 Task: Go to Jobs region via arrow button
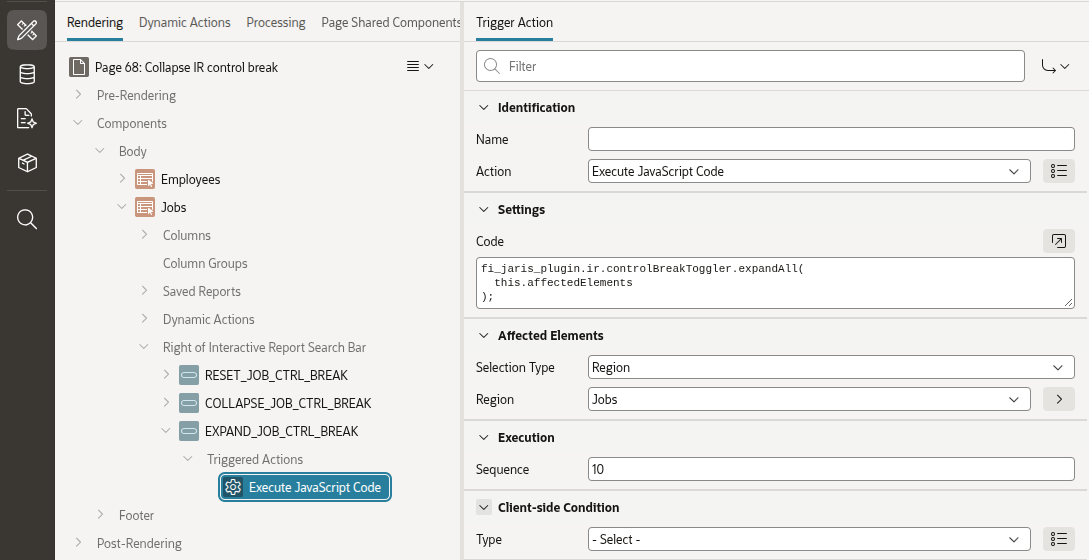coord(1058,400)
